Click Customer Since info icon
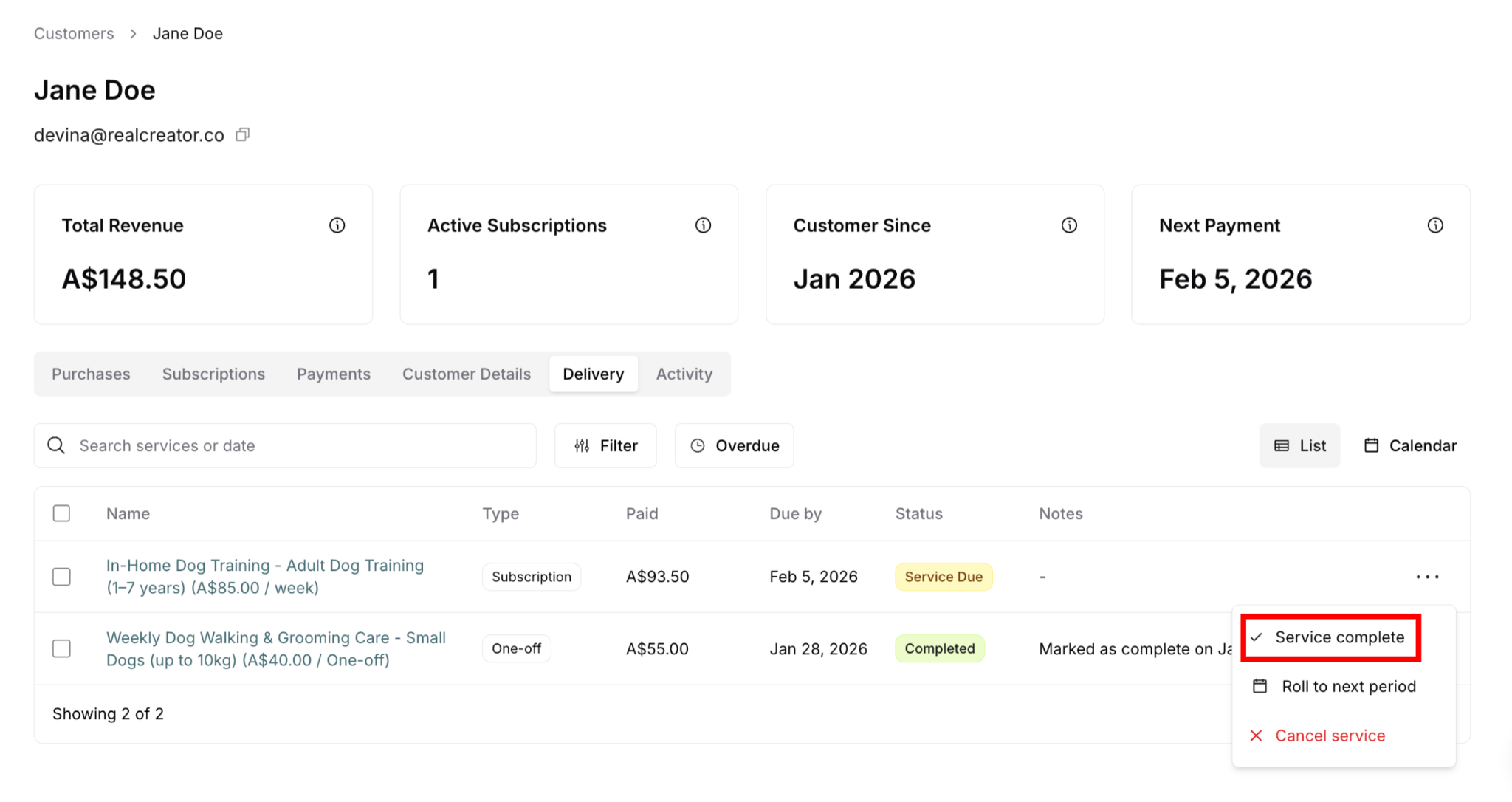The height and width of the screenshot is (802, 1512). point(1069,225)
